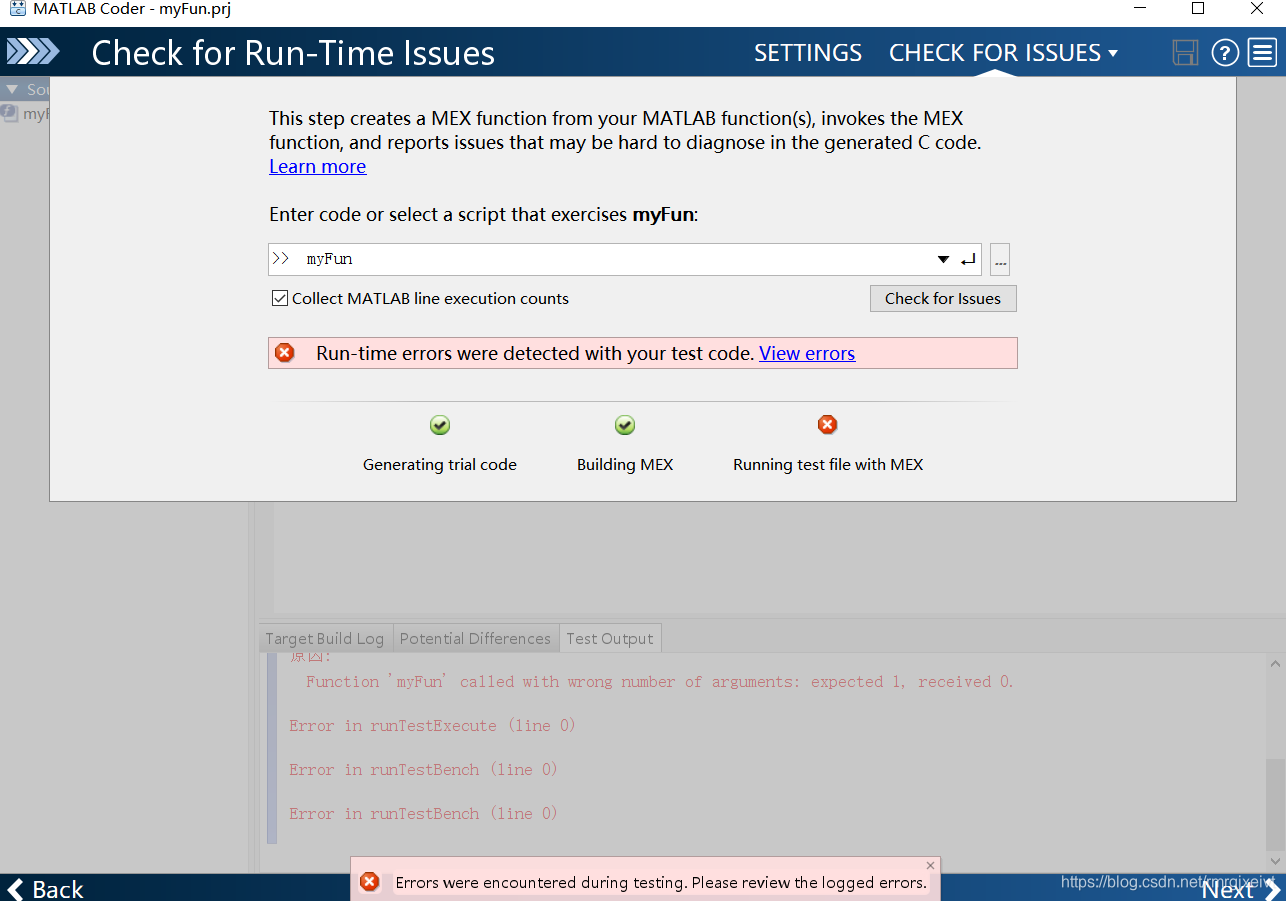Switch to the Potential Differences tab
Image resolution: width=1286 pixels, height=901 pixels.
click(475, 639)
